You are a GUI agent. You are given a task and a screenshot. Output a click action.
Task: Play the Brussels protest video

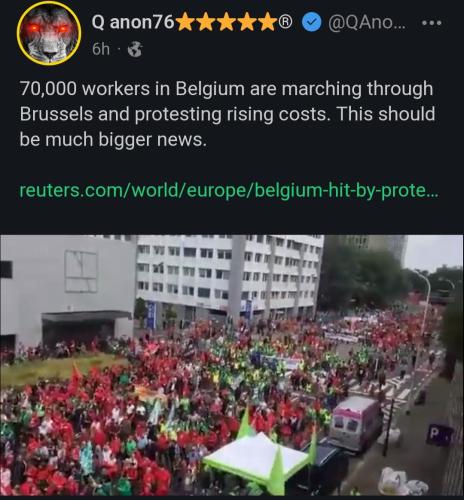point(232,365)
